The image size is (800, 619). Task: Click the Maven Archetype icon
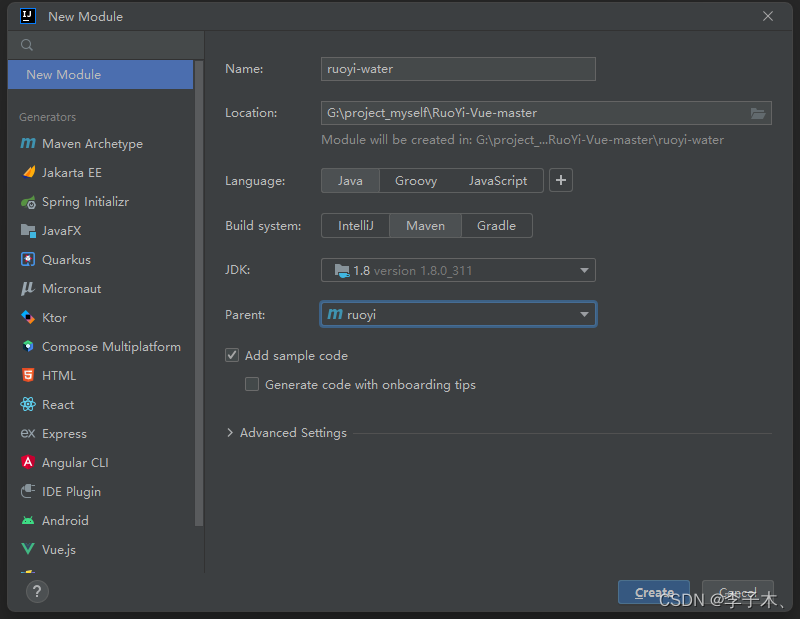[28, 143]
